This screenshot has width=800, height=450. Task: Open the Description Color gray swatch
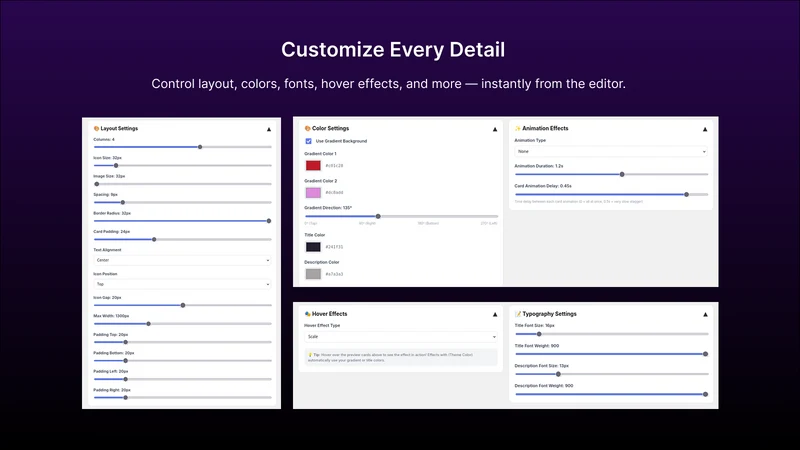pyautogui.click(x=313, y=274)
